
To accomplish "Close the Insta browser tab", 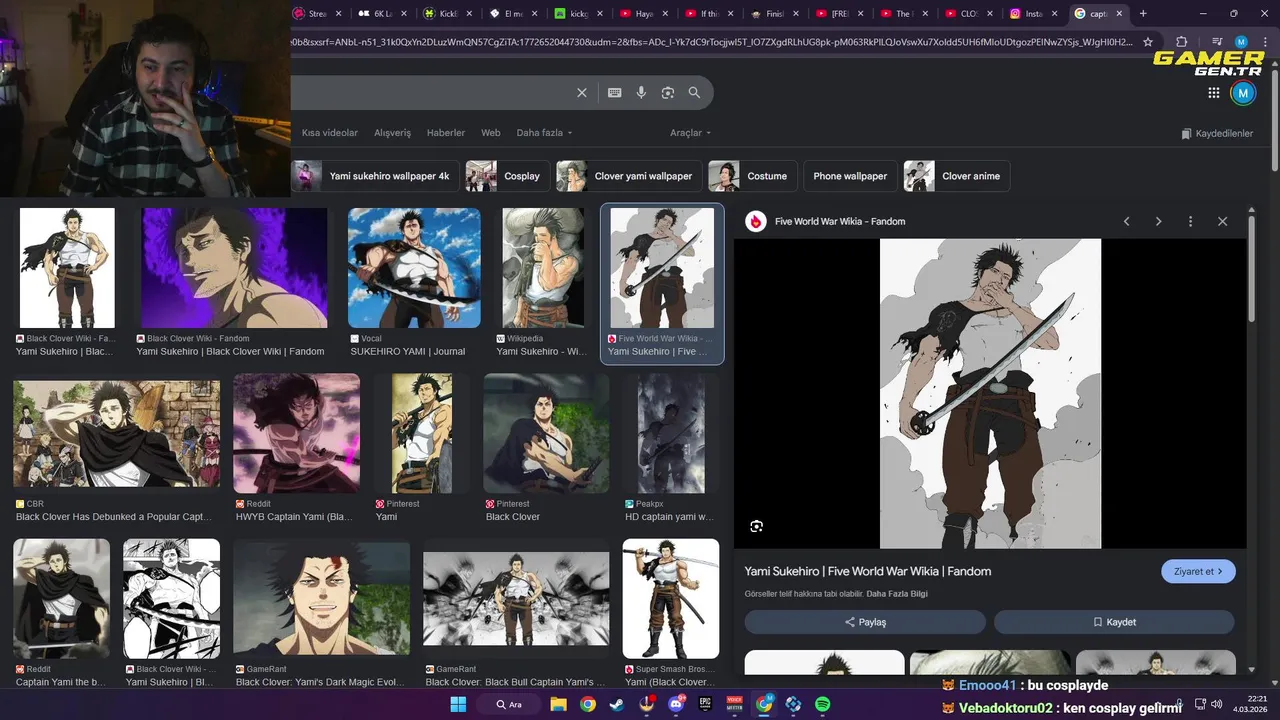I will [1055, 14].
